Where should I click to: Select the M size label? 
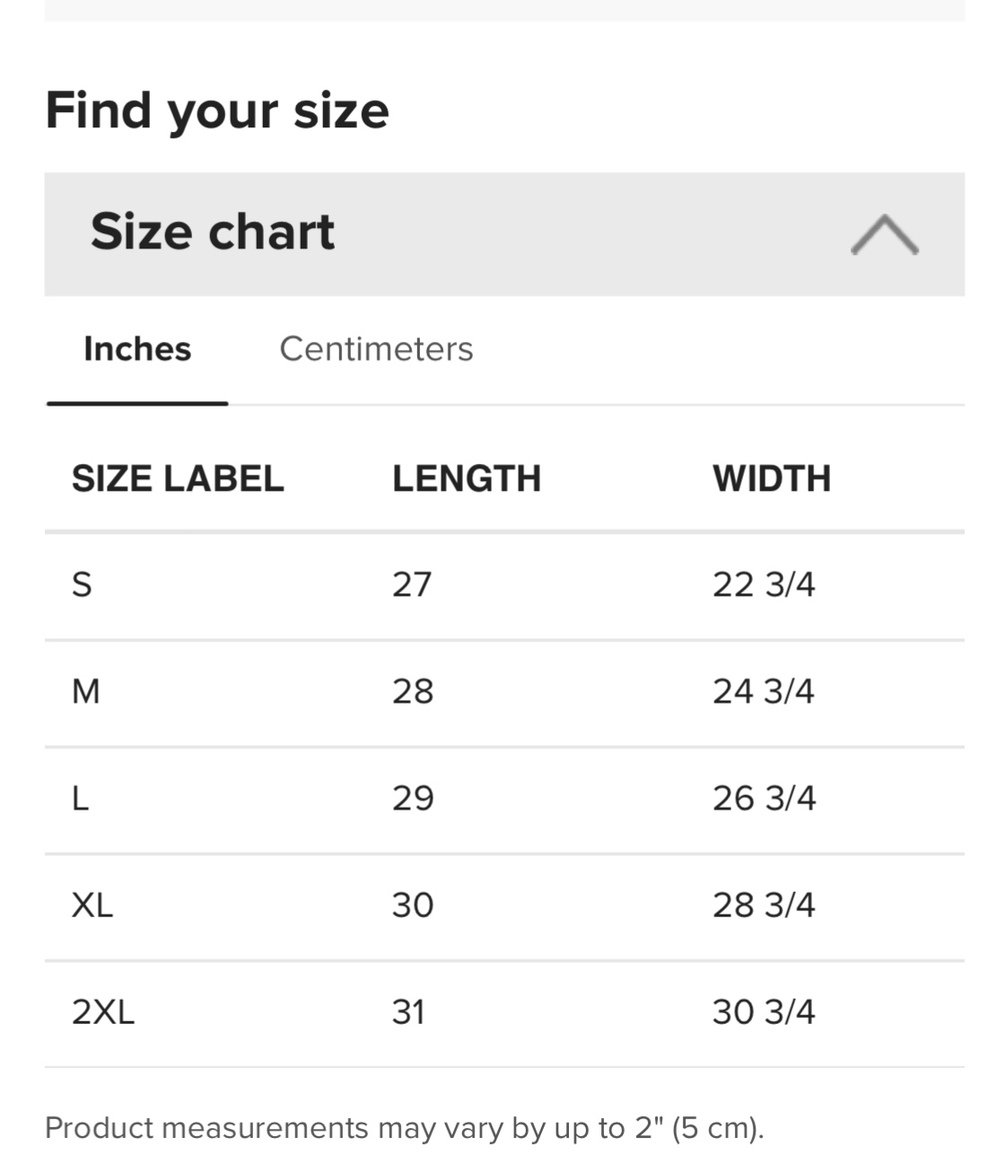pos(86,691)
